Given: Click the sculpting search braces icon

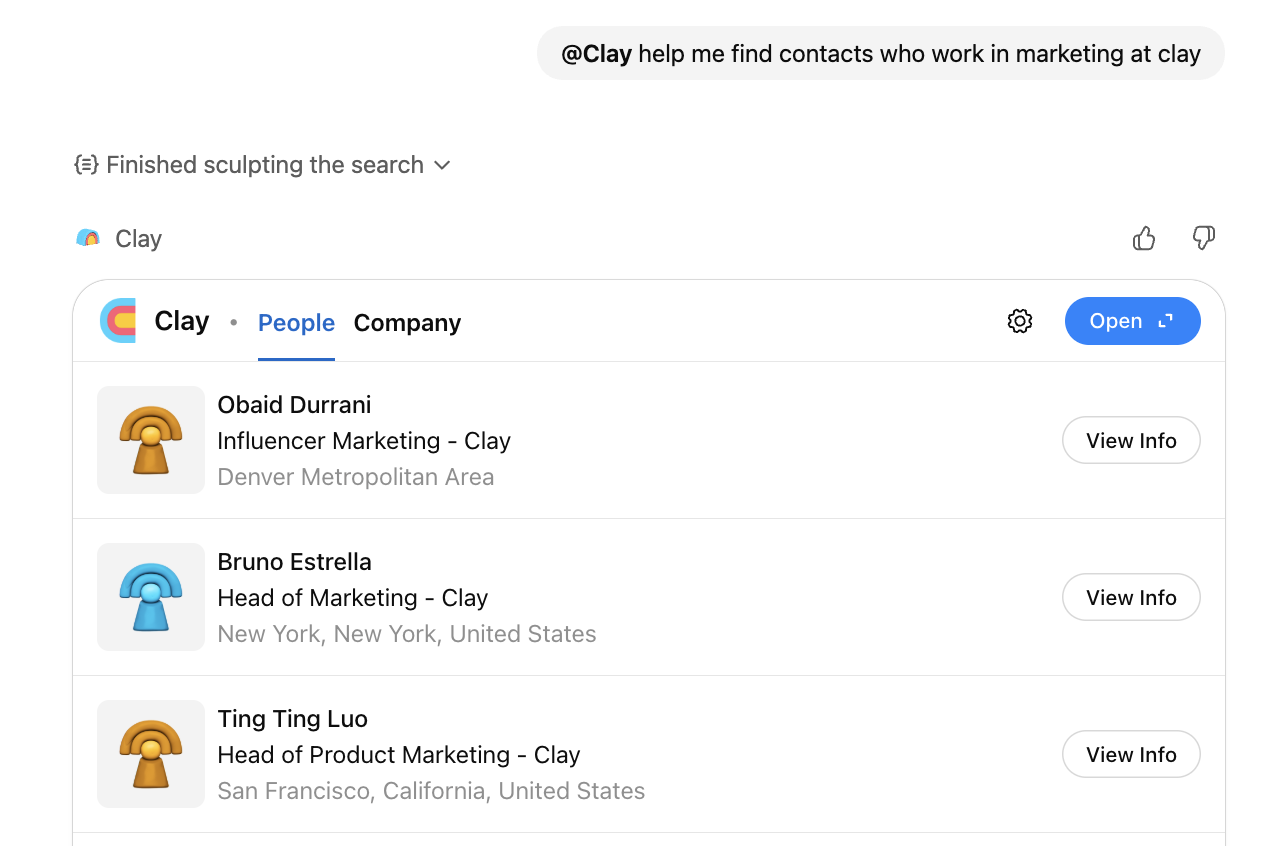Looking at the screenshot, I should point(86,165).
